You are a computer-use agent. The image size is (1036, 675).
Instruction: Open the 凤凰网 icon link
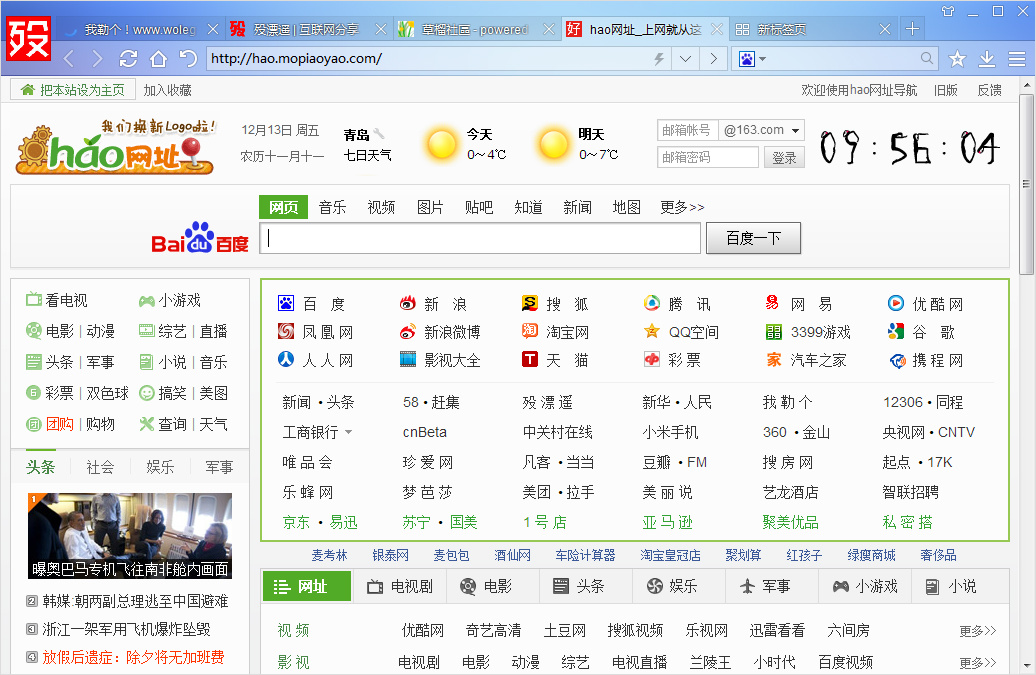pyautogui.click(x=286, y=331)
